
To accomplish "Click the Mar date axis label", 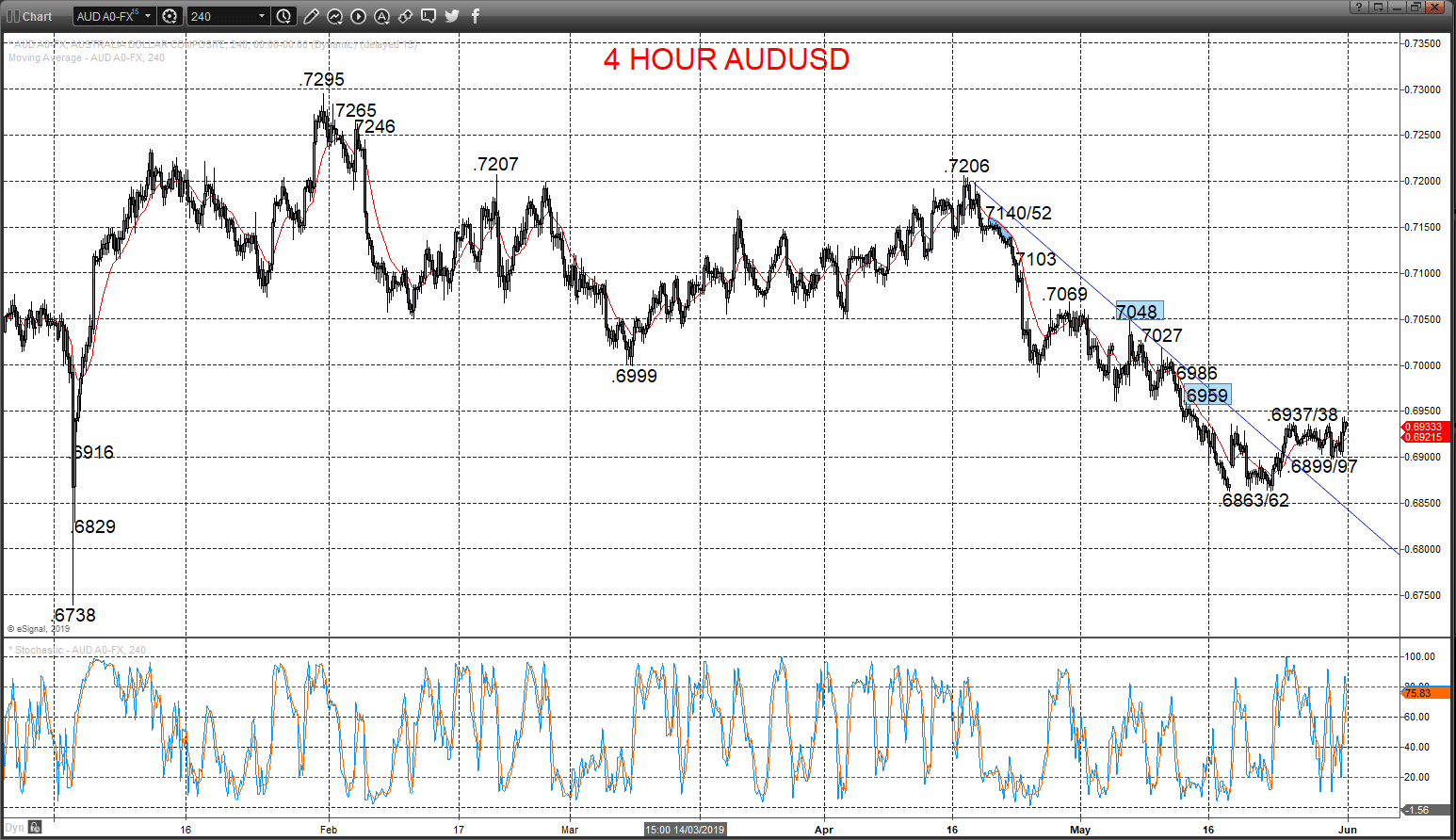I will (x=569, y=830).
